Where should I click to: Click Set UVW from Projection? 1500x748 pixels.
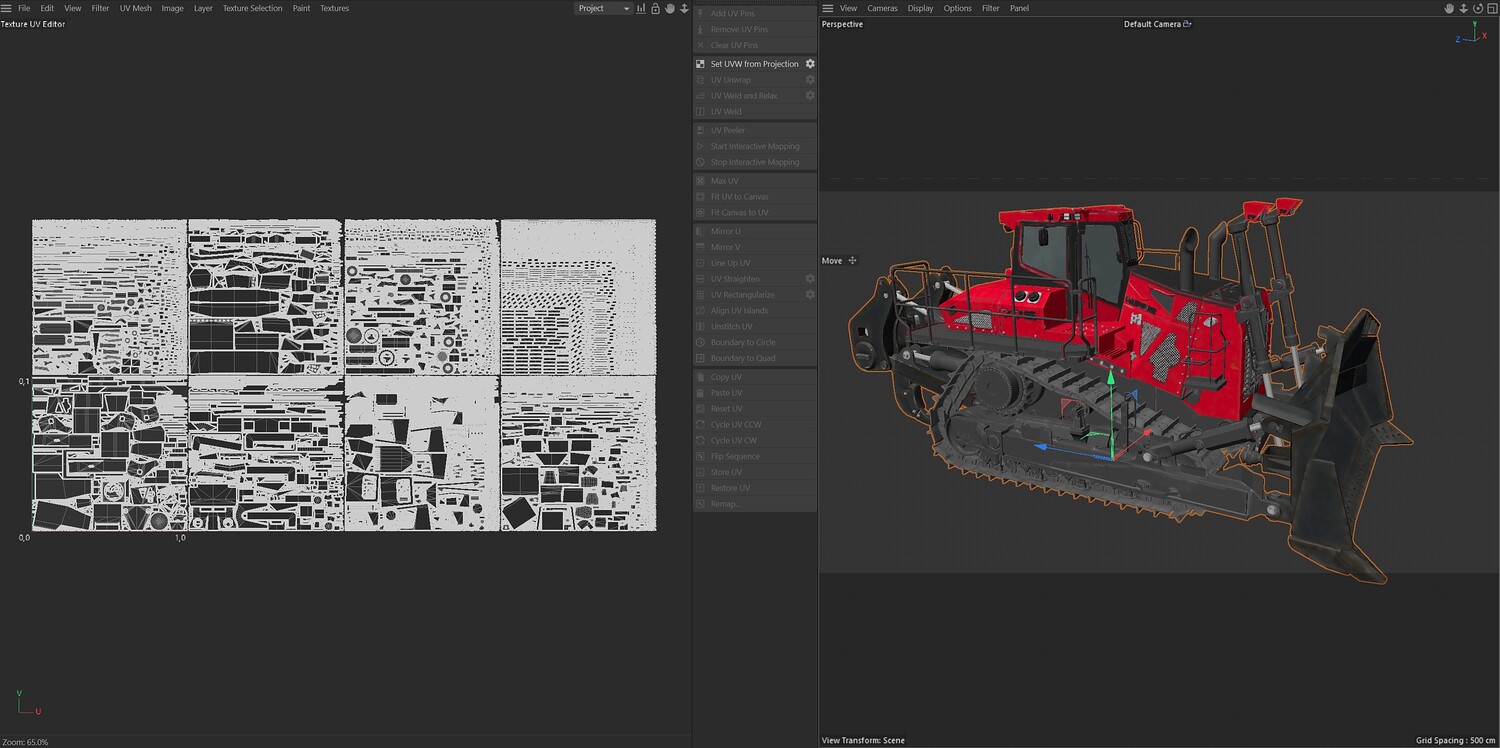(x=754, y=64)
